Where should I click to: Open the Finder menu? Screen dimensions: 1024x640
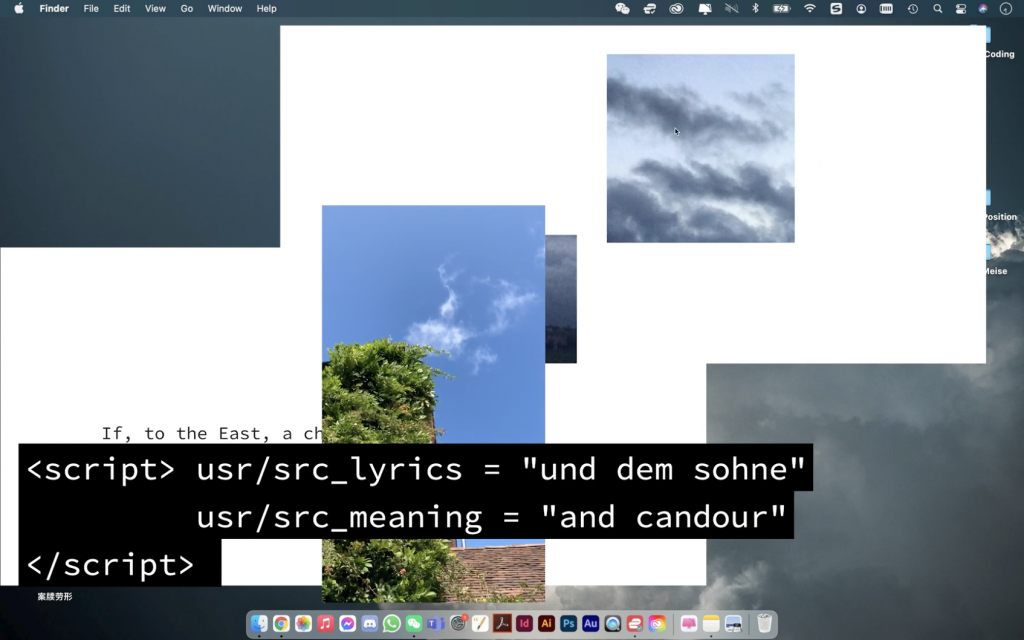coord(54,8)
